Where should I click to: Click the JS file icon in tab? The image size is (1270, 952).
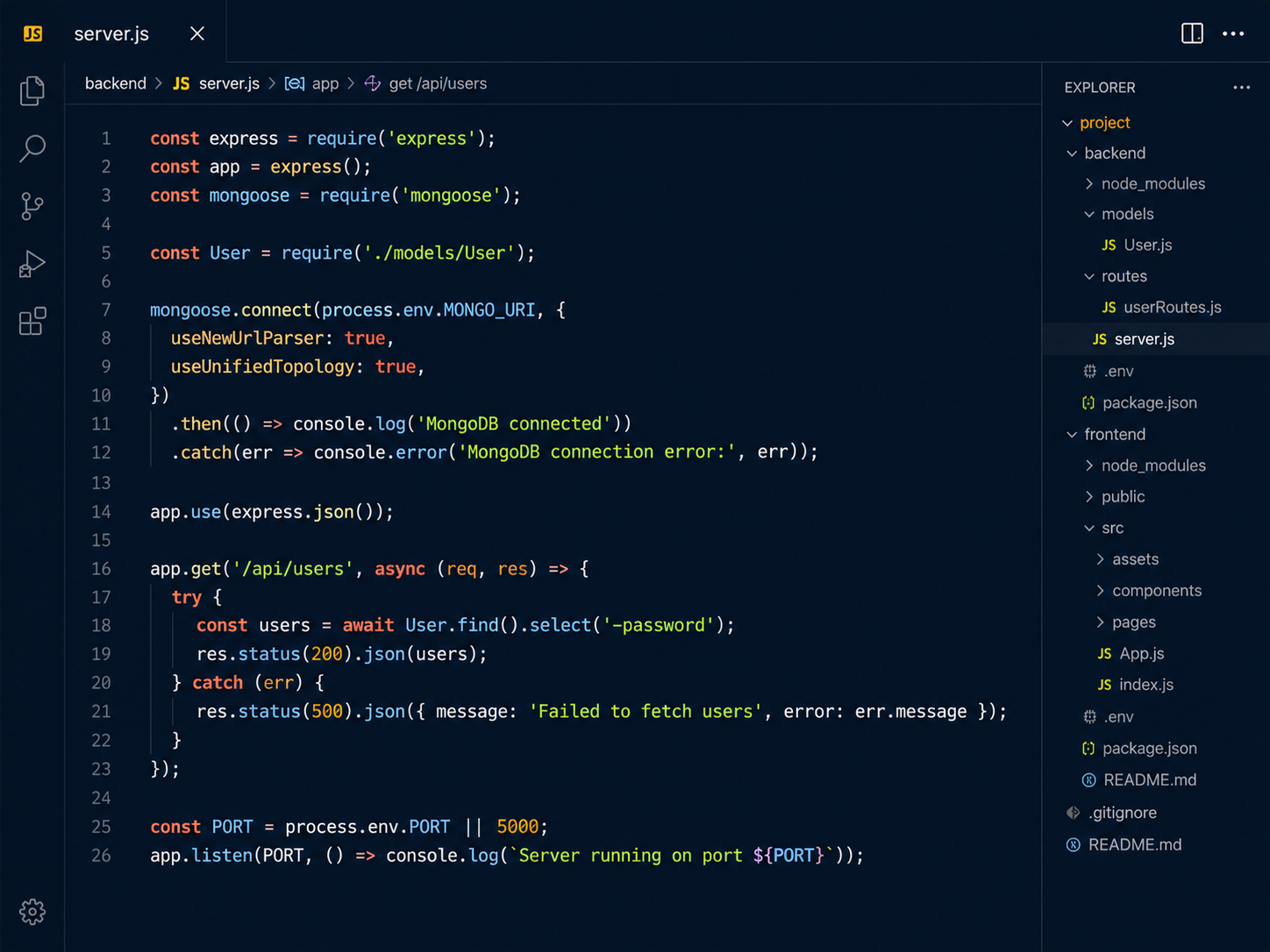[x=32, y=33]
